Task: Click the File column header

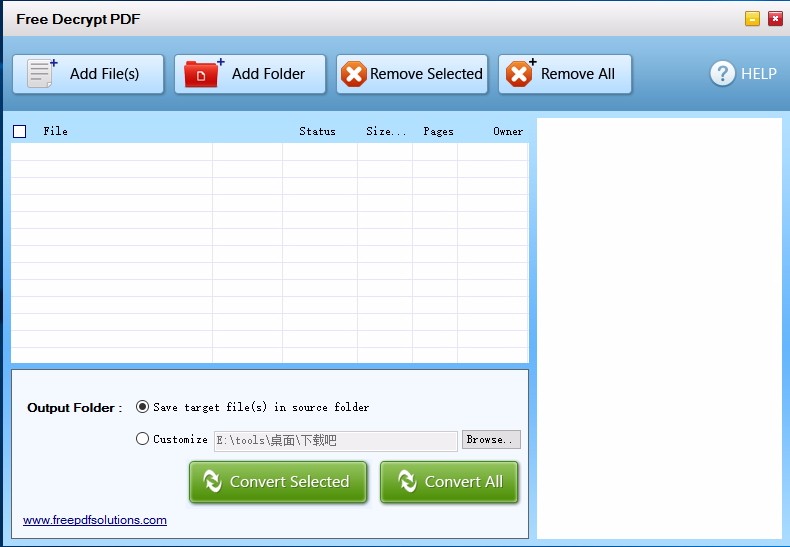Action: 55,131
